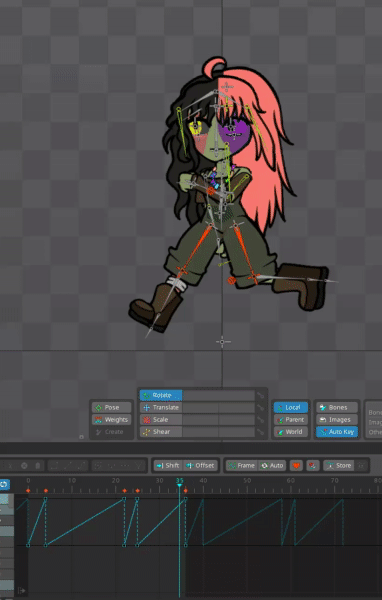This screenshot has width=382, height=600.
Task: Click the red icon left of Store
Action: (313, 465)
